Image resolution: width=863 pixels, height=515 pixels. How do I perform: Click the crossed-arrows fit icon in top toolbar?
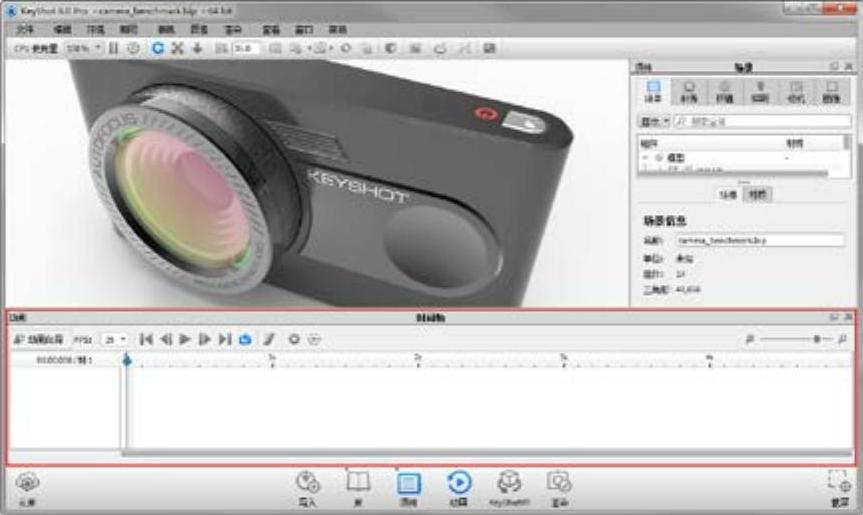pos(177,48)
